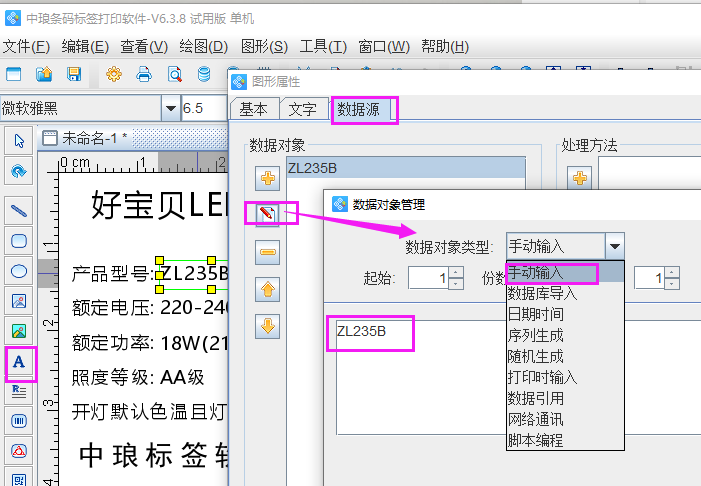Select the ellipse drawing tool
The height and width of the screenshot is (486, 701).
18,270
